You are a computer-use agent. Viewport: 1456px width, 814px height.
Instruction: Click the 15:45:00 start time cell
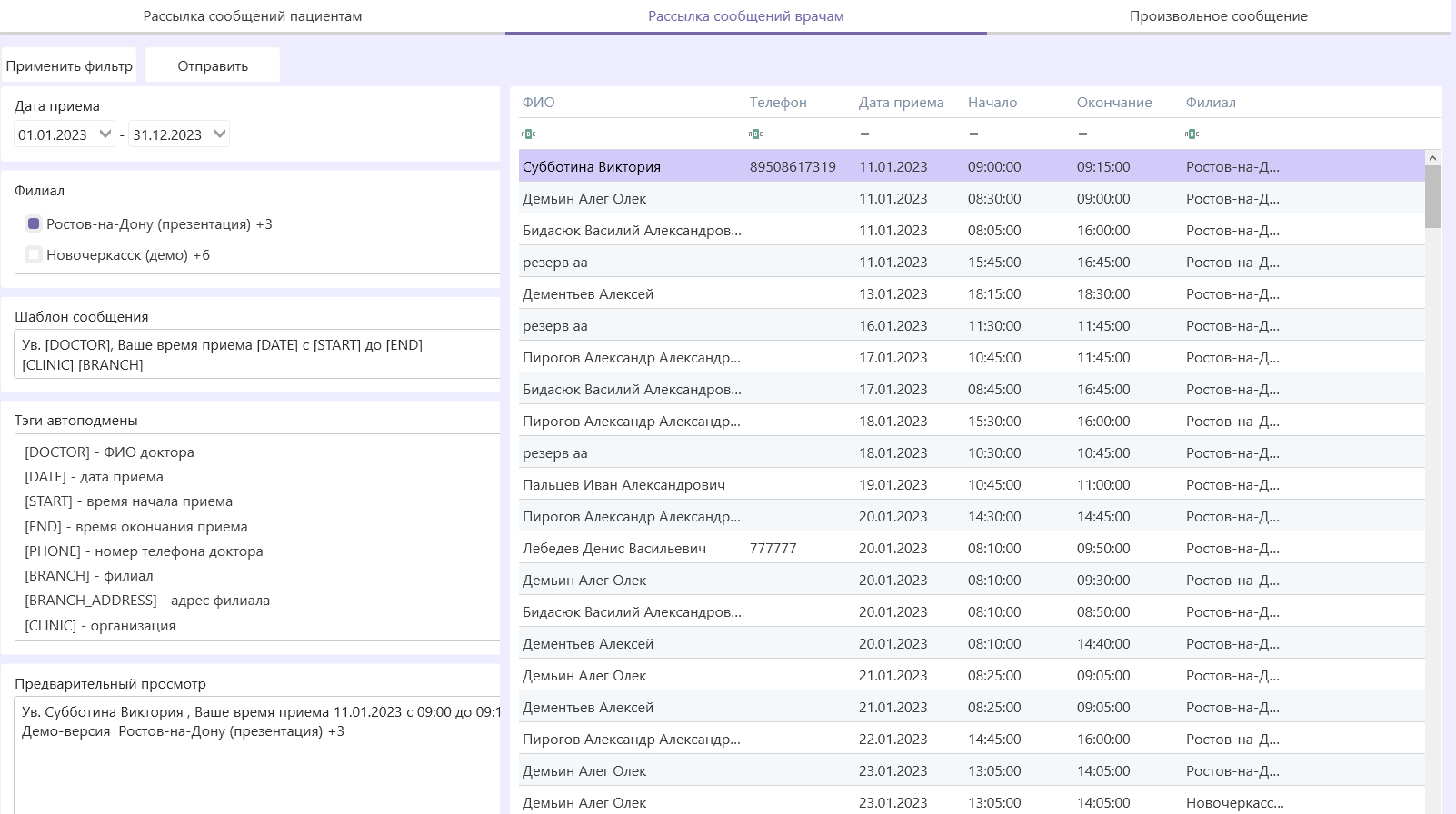click(994, 263)
